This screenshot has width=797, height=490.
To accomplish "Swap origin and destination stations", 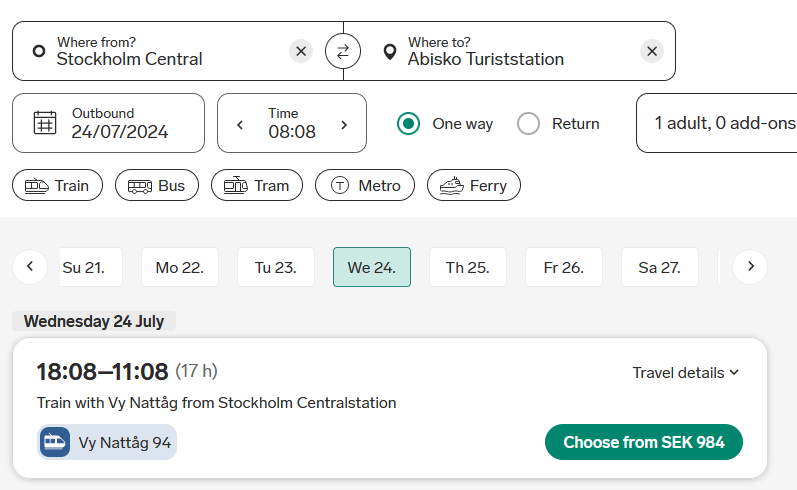I will click(343, 51).
